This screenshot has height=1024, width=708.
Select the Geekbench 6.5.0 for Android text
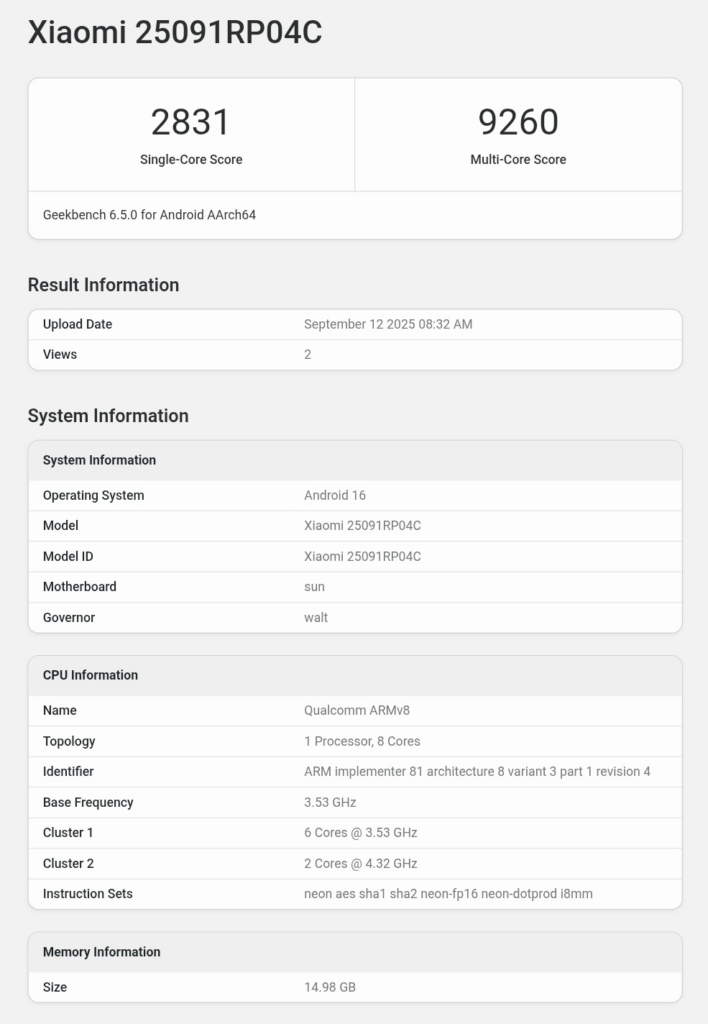pos(149,215)
